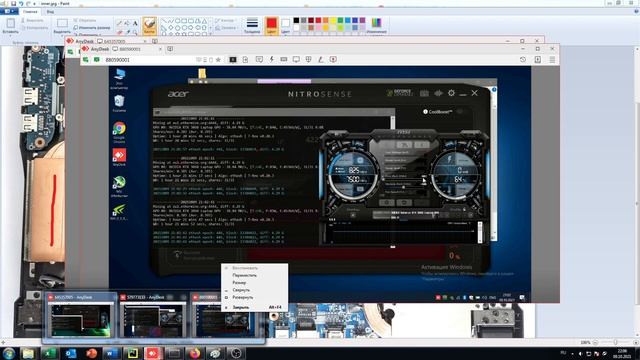
Task: Click the Paint zoom slider
Action: click(x=615, y=342)
